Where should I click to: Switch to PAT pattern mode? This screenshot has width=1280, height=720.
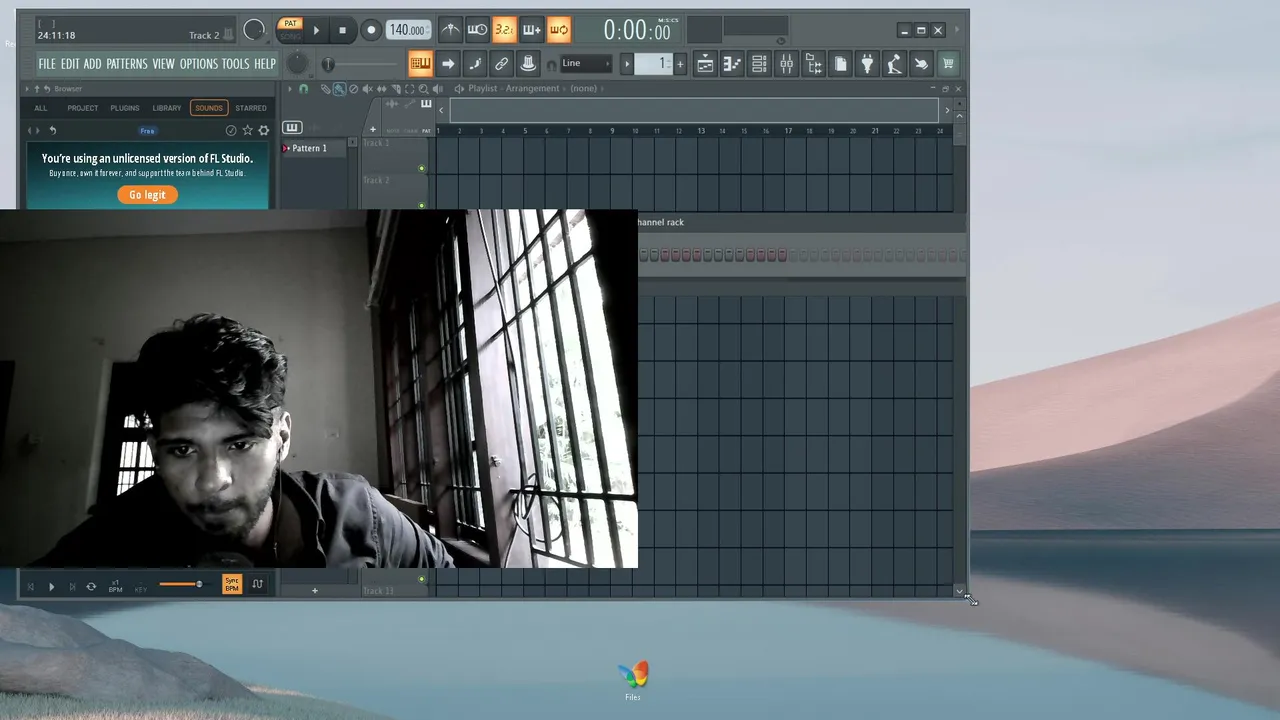point(290,23)
